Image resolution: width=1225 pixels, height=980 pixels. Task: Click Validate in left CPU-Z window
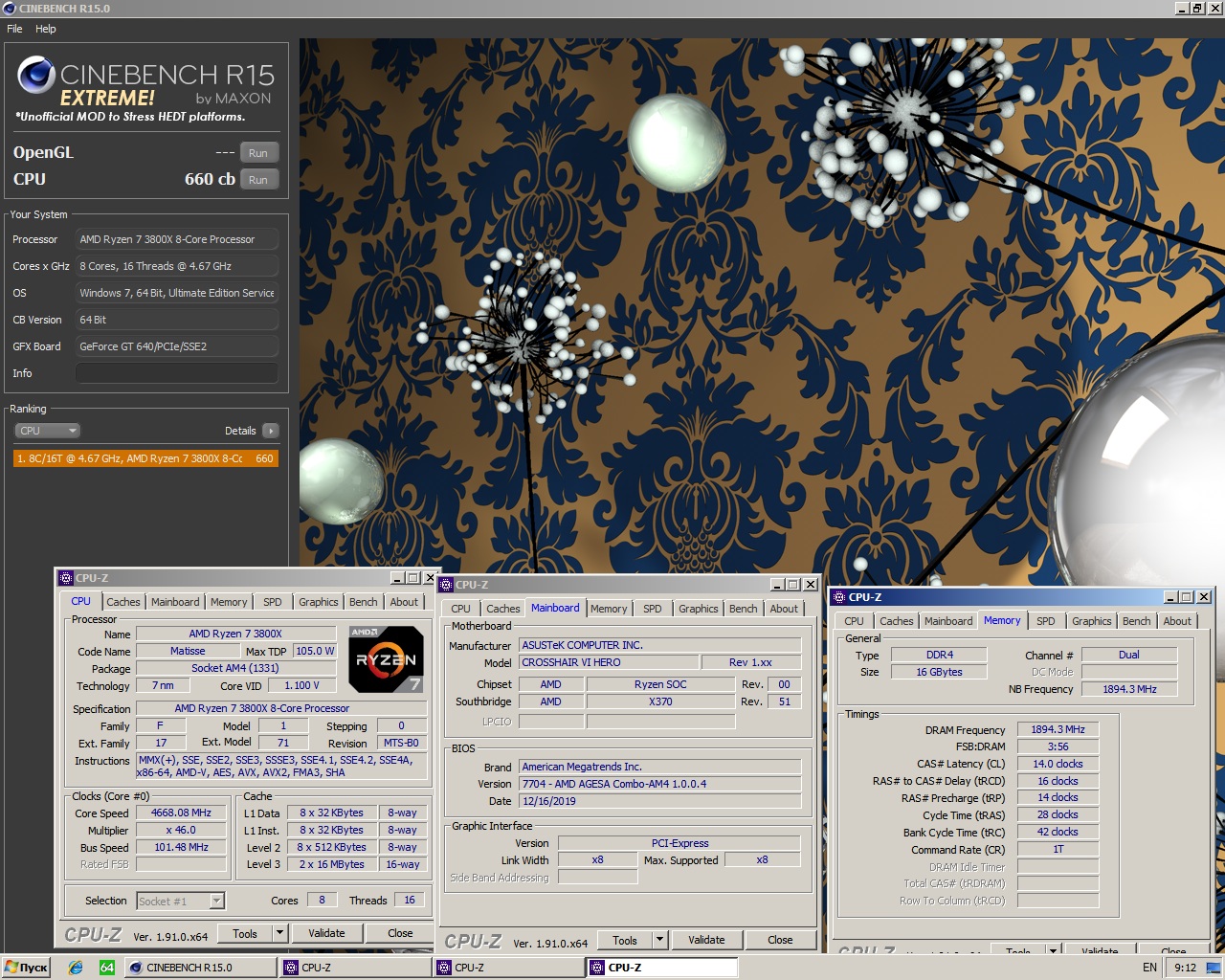[x=326, y=933]
